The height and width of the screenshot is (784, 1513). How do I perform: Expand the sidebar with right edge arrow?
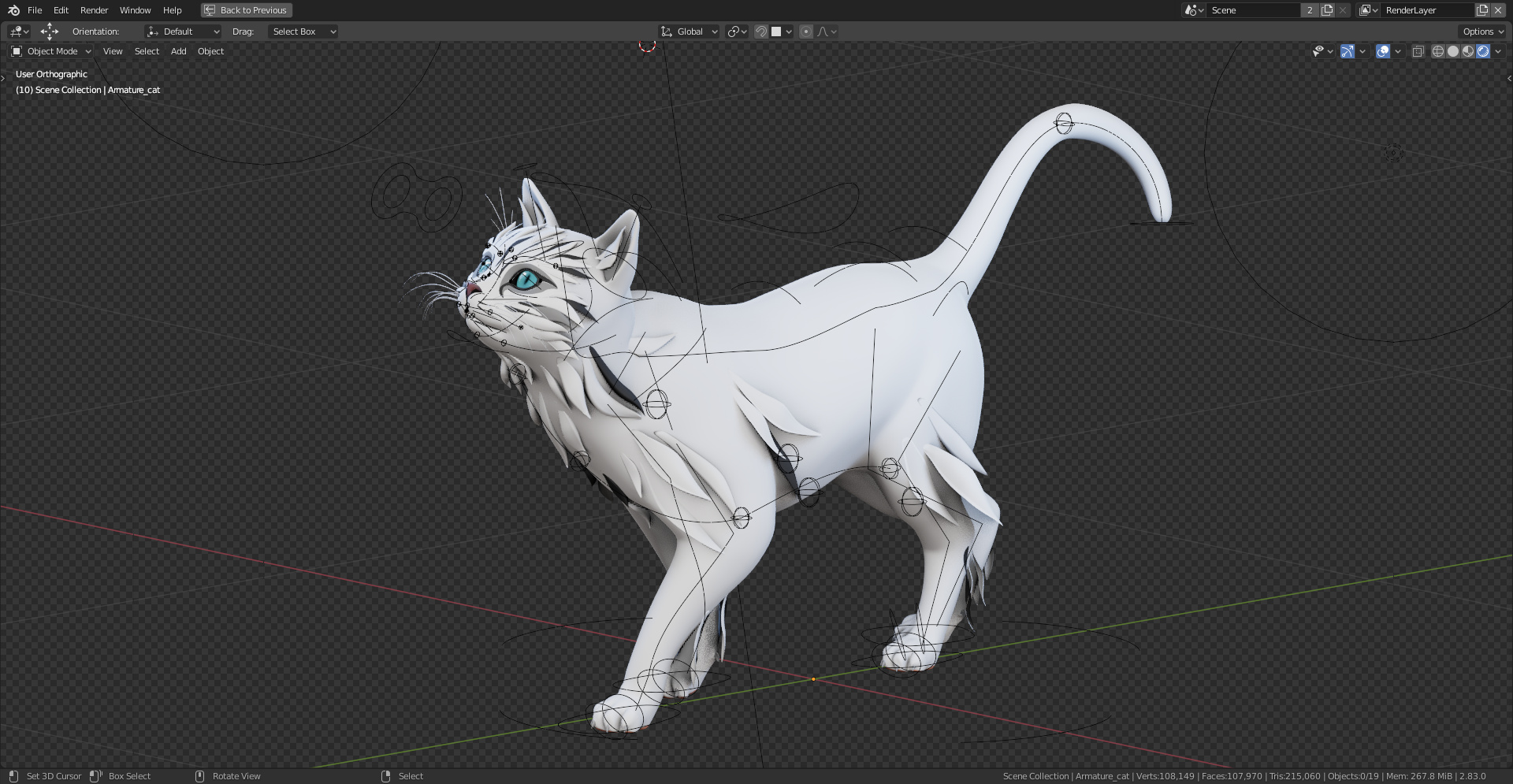coord(1509,78)
